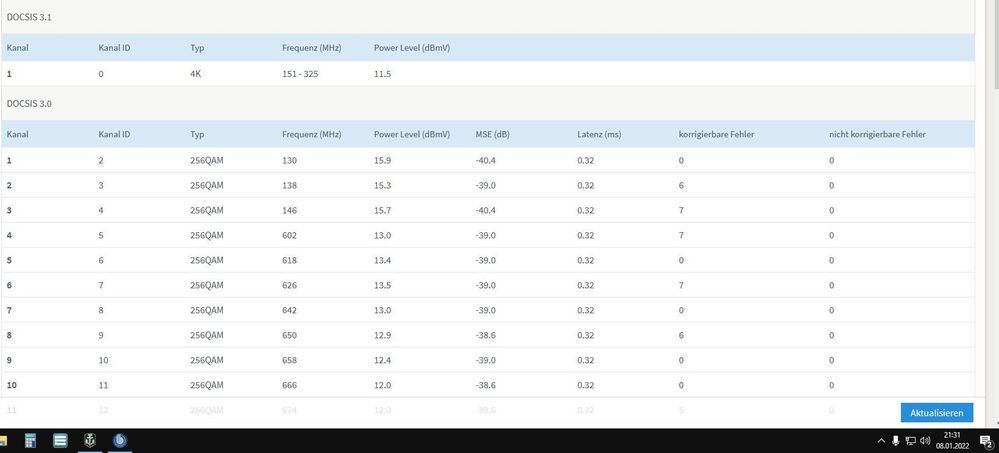Click korrigierbare Fehler 6 in the 650 MHz row

(x=681, y=335)
